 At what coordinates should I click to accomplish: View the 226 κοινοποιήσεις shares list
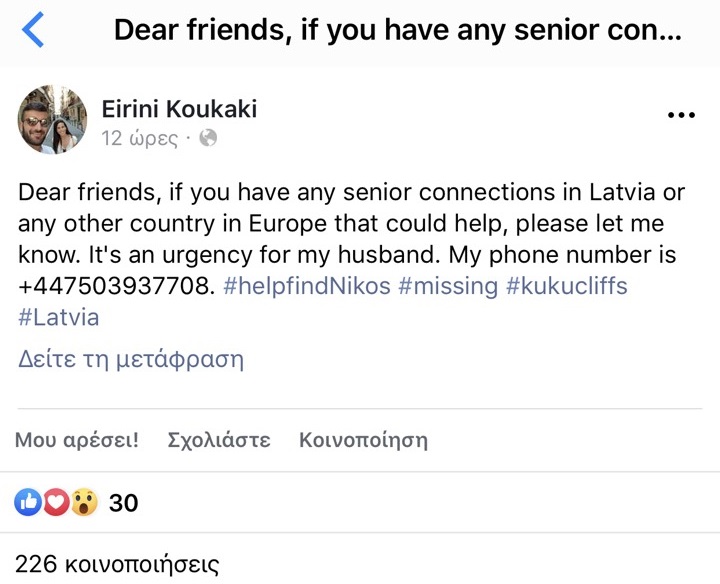(x=117, y=564)
